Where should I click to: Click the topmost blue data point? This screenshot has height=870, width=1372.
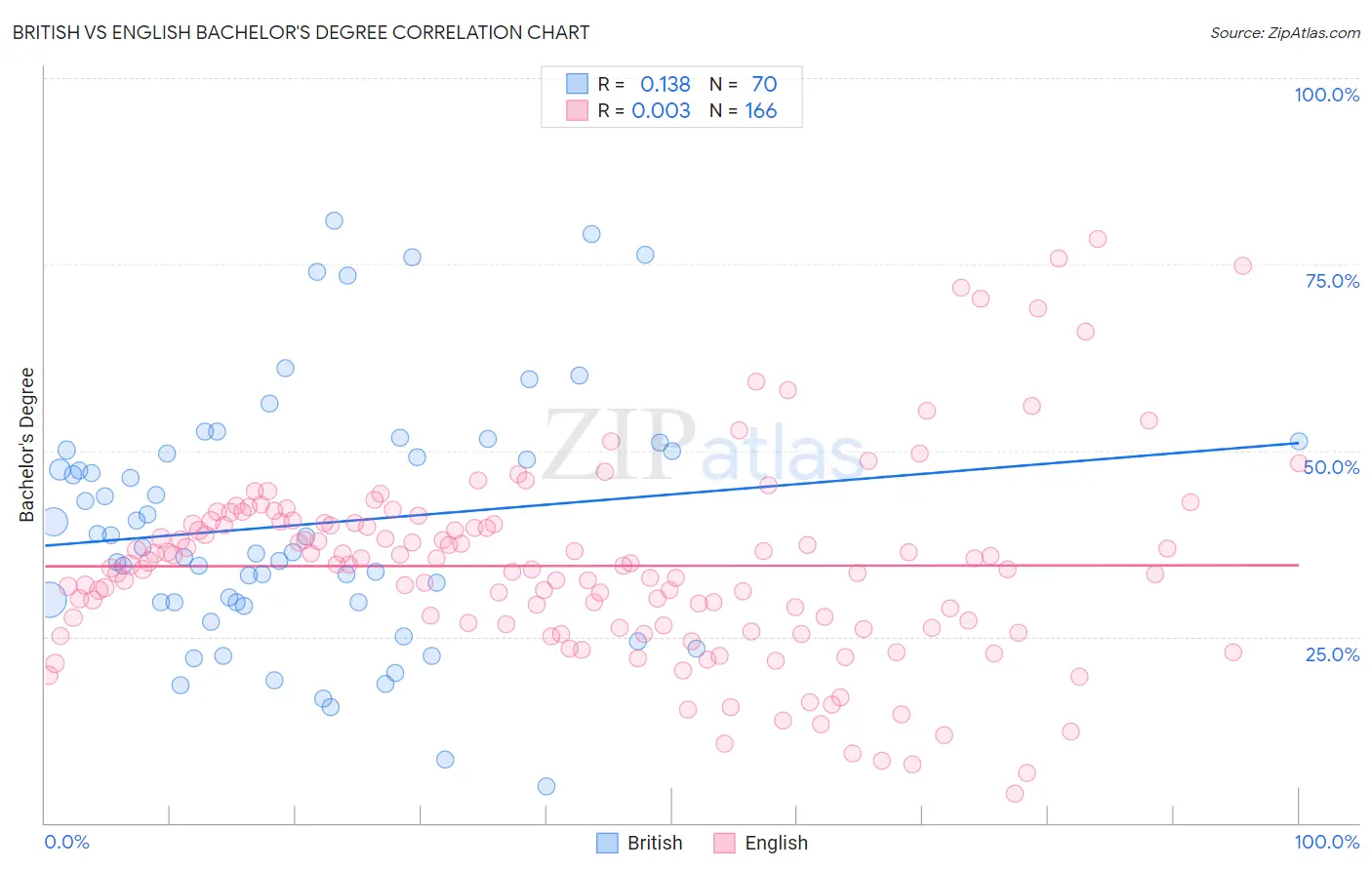pyautogui.click(x=334, y=220)
